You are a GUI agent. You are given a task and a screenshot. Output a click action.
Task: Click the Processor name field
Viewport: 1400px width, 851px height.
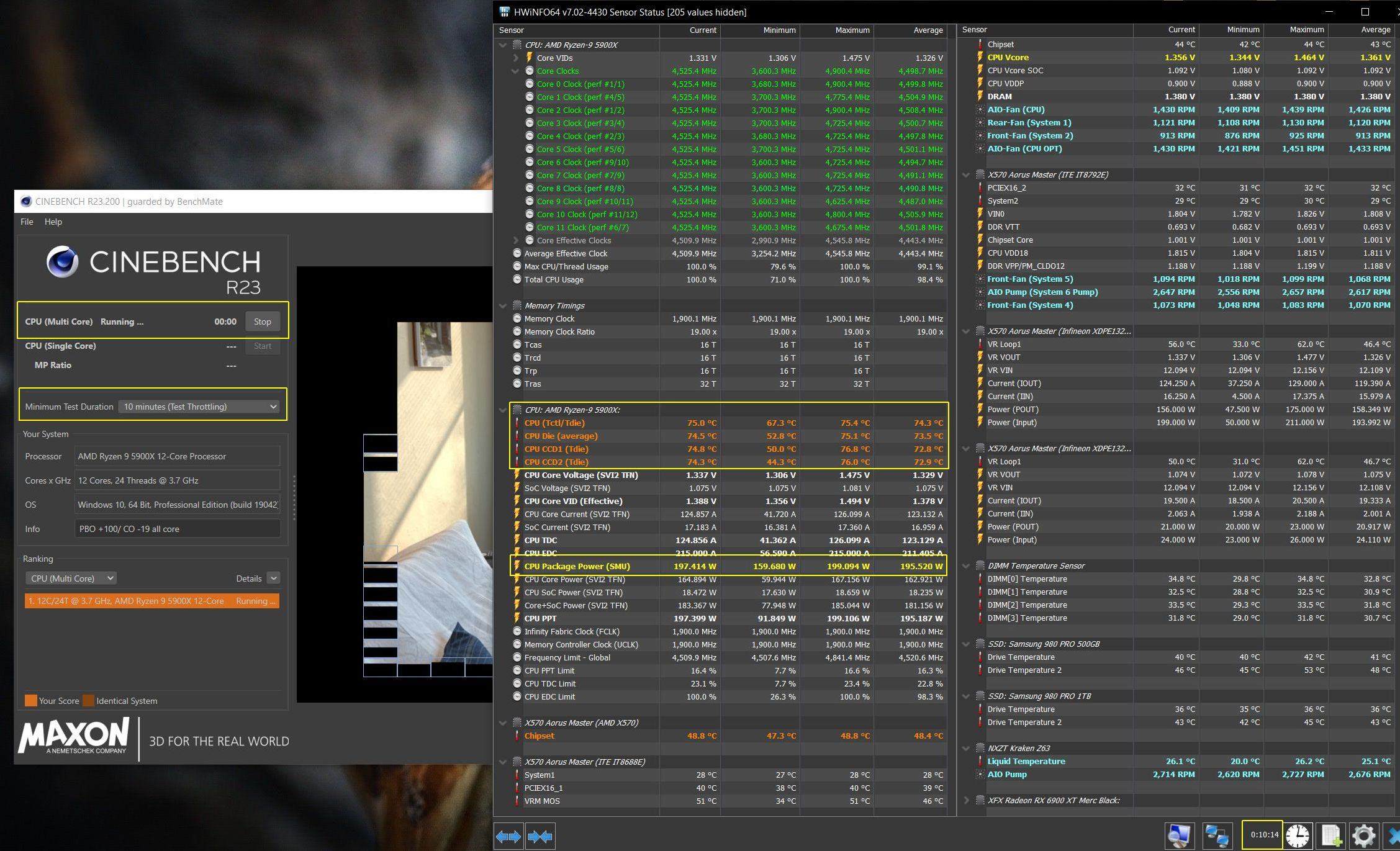click(177, 456)
